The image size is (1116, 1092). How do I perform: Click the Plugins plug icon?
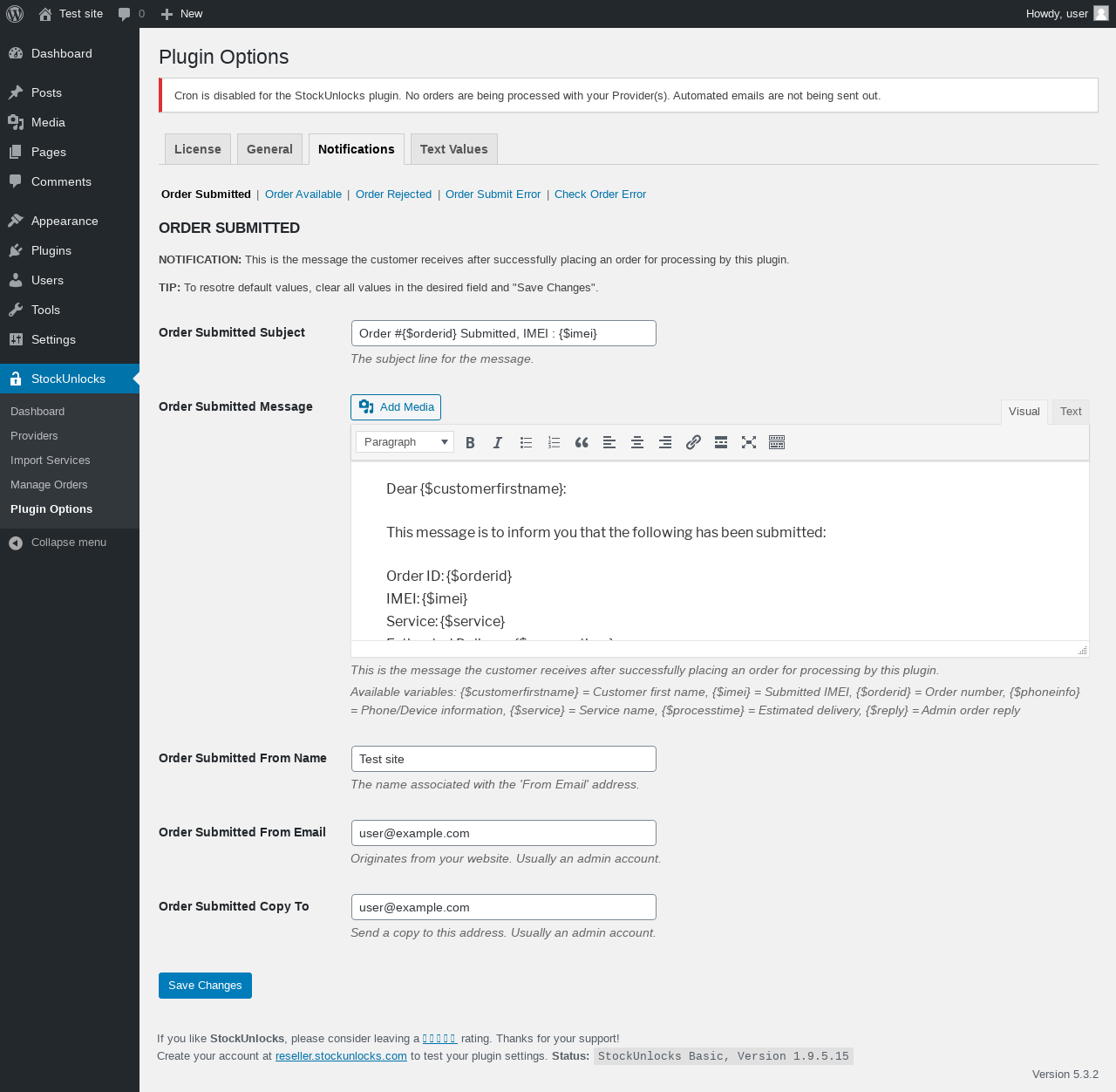point(16,250)
